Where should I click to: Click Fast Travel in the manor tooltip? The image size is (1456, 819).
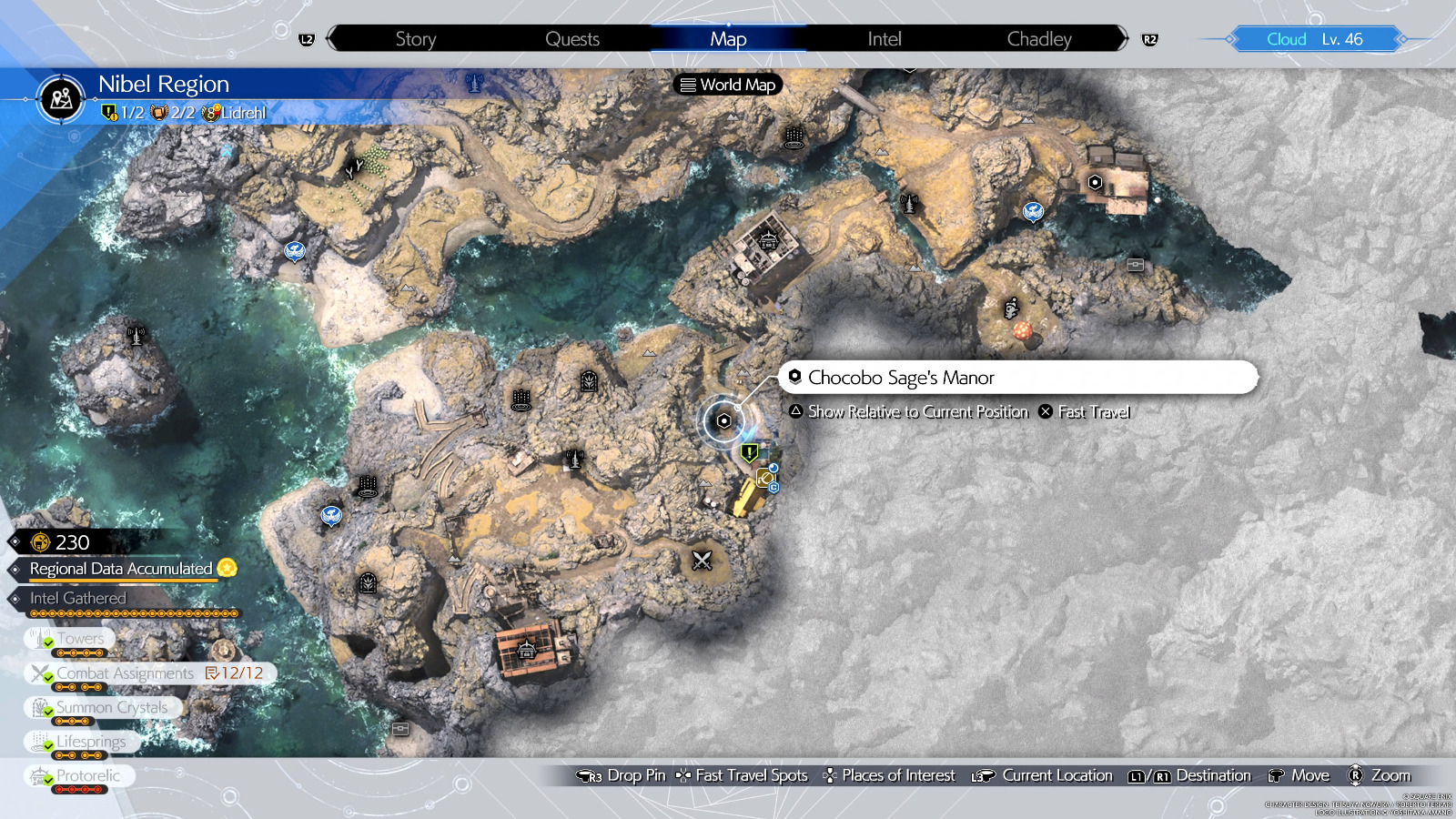point(1084,412)
